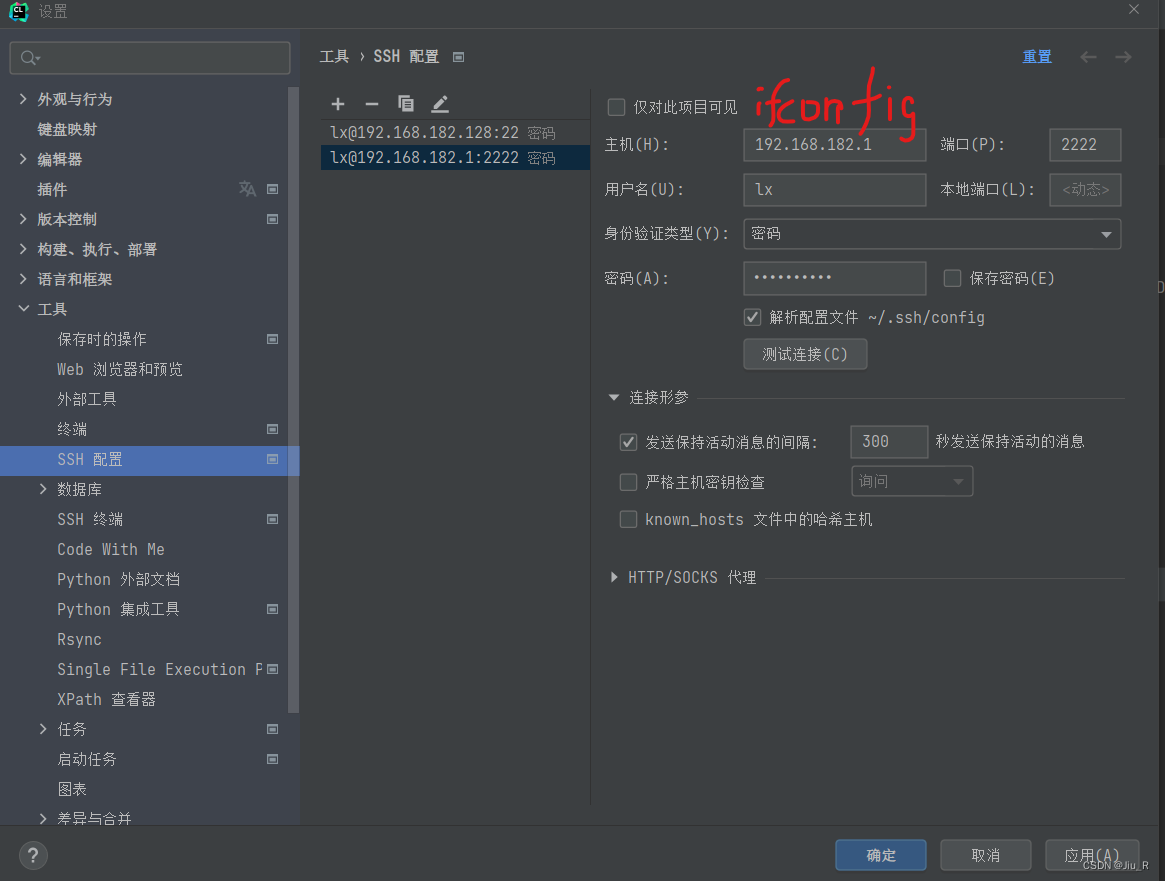Click the translate icon beside 插件
Viewport: 1165px width, 881px height.
pyautogui.click(x=246, y=189)
